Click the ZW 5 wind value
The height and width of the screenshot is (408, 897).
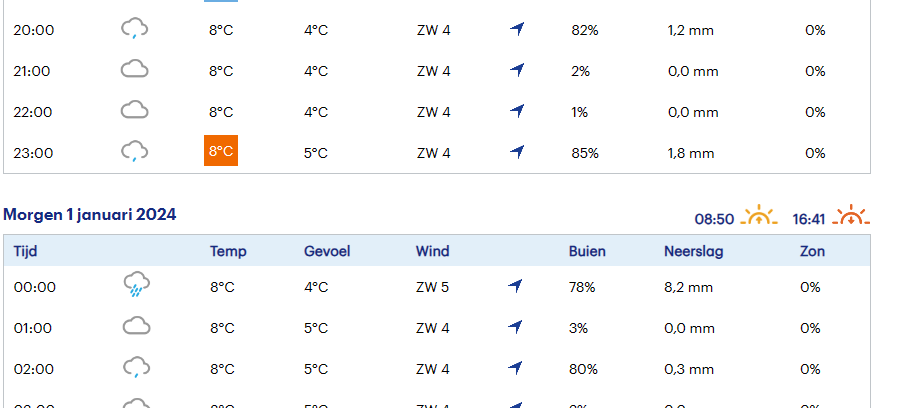point(432,287)
